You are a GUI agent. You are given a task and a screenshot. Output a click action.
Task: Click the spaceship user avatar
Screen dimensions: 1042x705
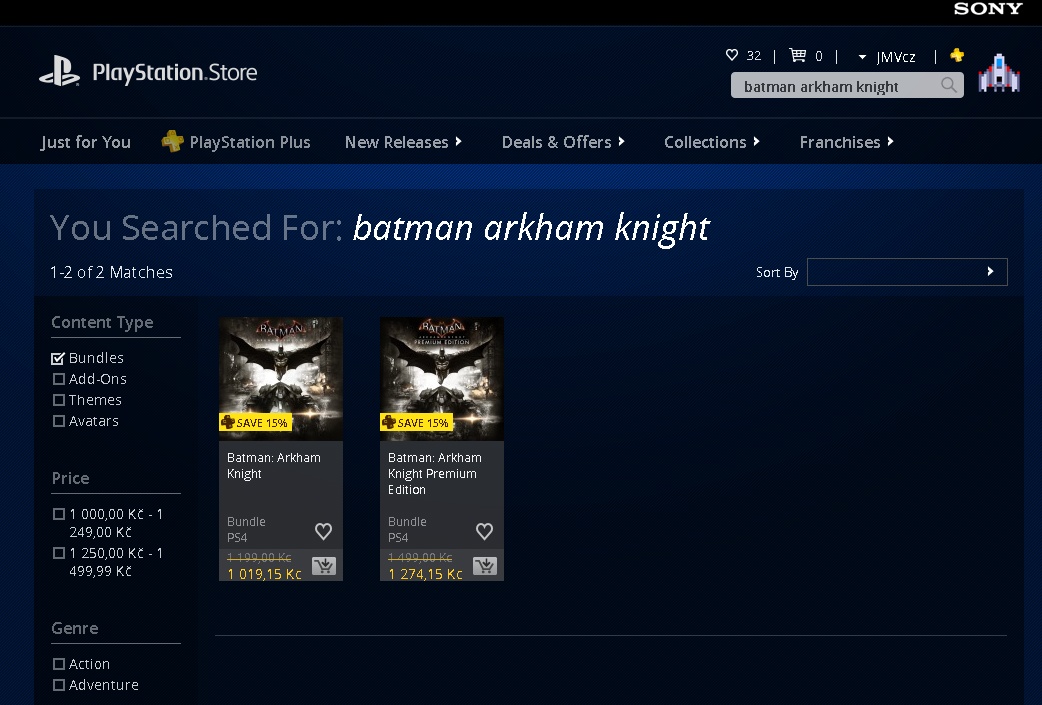point(999,73)
